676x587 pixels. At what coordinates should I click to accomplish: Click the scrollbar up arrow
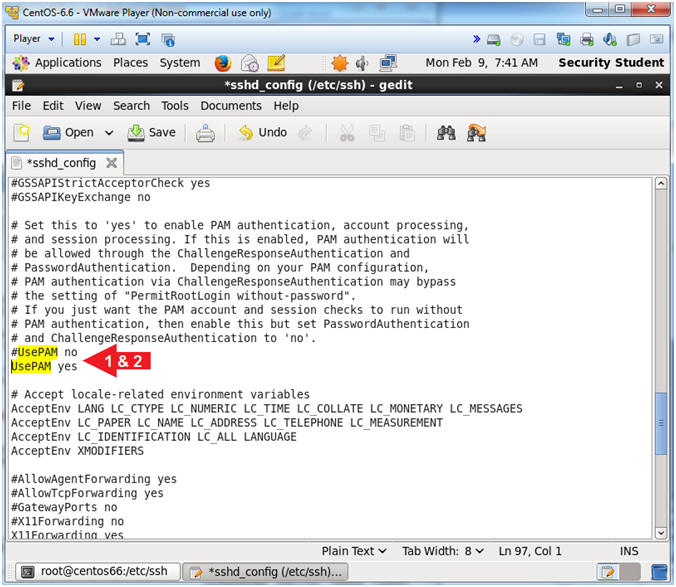point(661,184)
